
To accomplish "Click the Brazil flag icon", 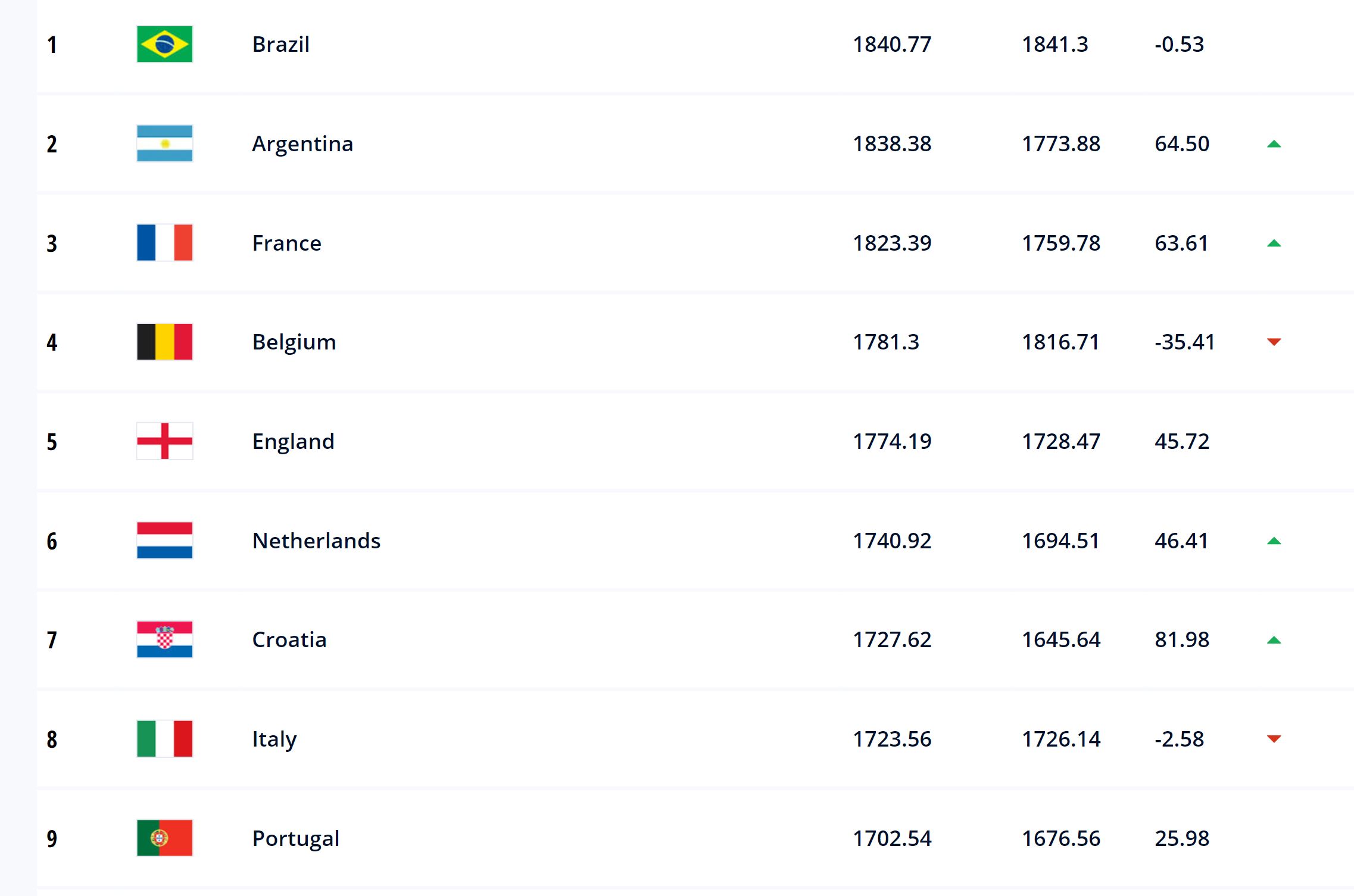I will pos(164,44).
